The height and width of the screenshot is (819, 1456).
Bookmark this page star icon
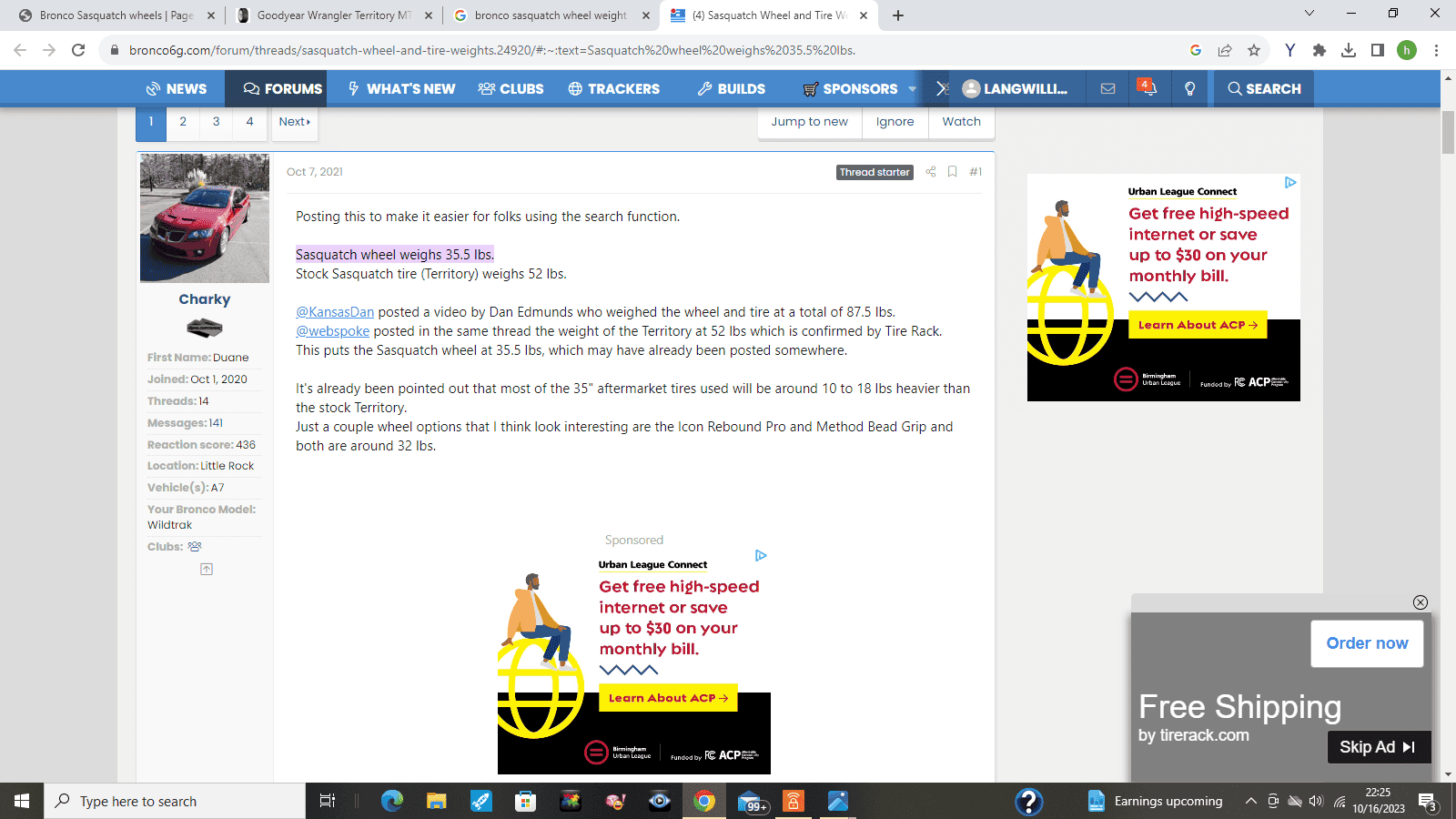point(1254,50)
